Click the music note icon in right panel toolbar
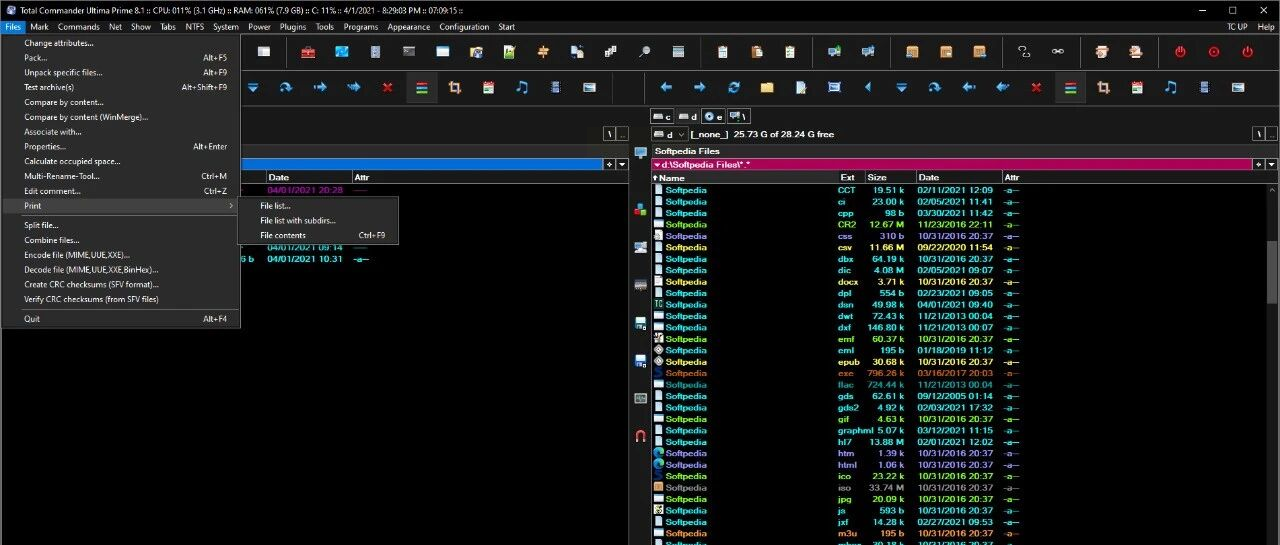The width and height of the screenshot is (1280, 545). [x=1170, y=88]
